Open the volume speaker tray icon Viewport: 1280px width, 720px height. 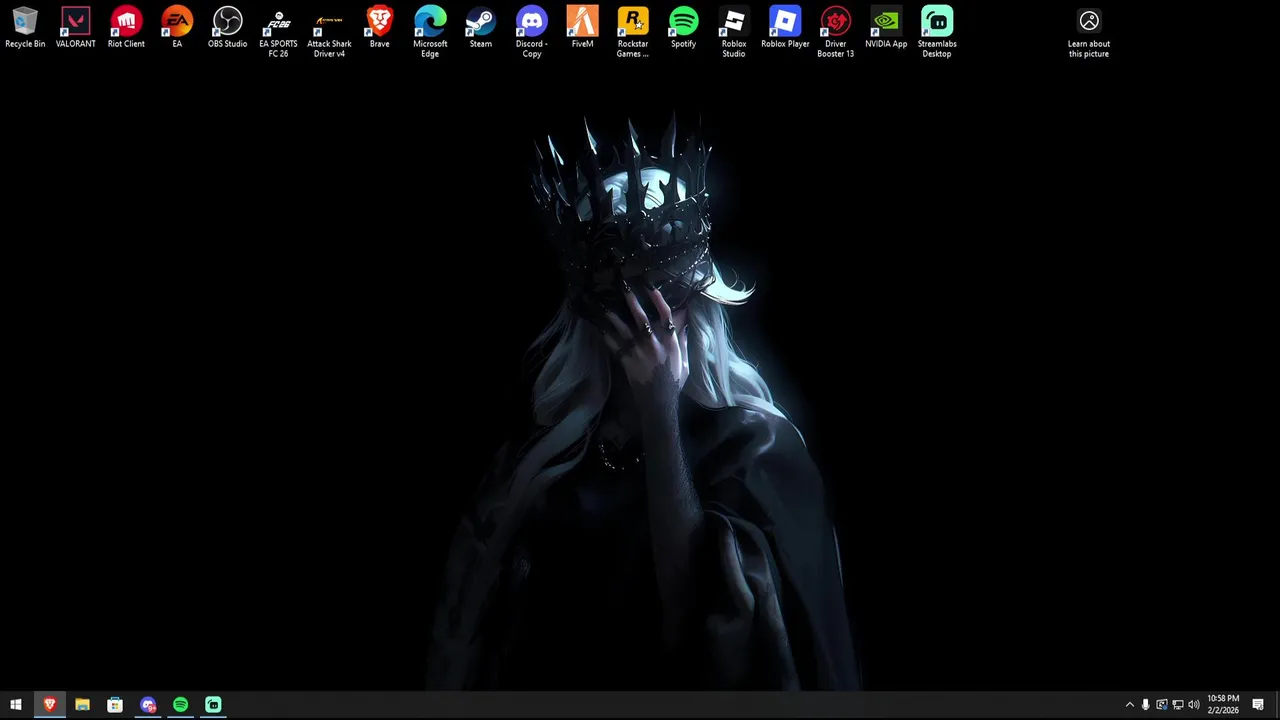[x=1194, y=705]
